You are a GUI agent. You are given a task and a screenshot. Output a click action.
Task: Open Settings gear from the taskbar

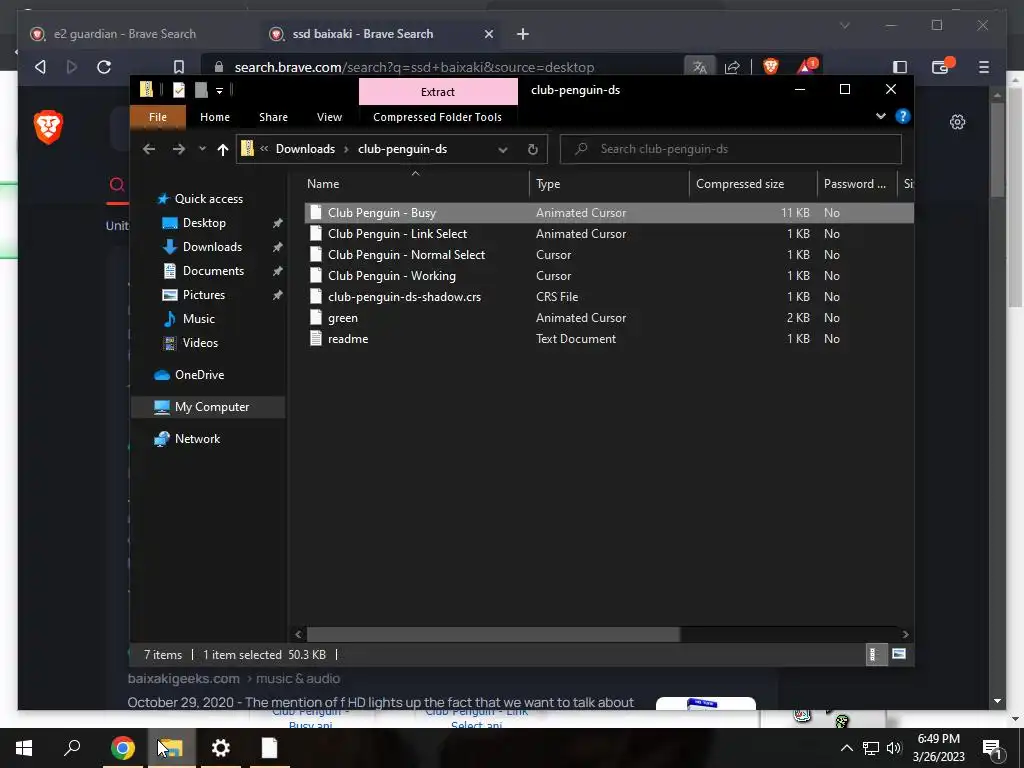221,748
